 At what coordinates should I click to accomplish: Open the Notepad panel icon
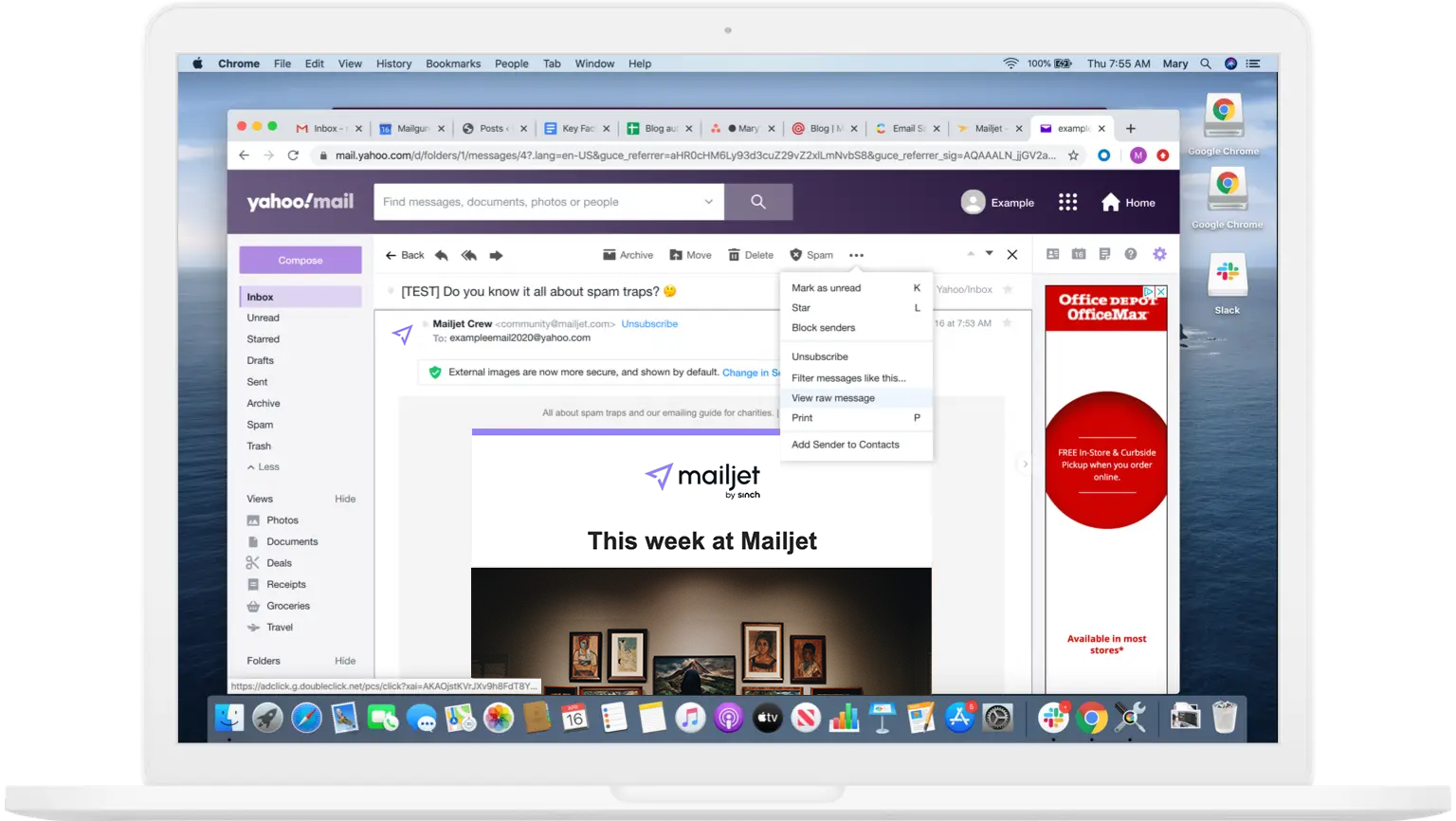pyautogui.click(x=1104, y=254)
